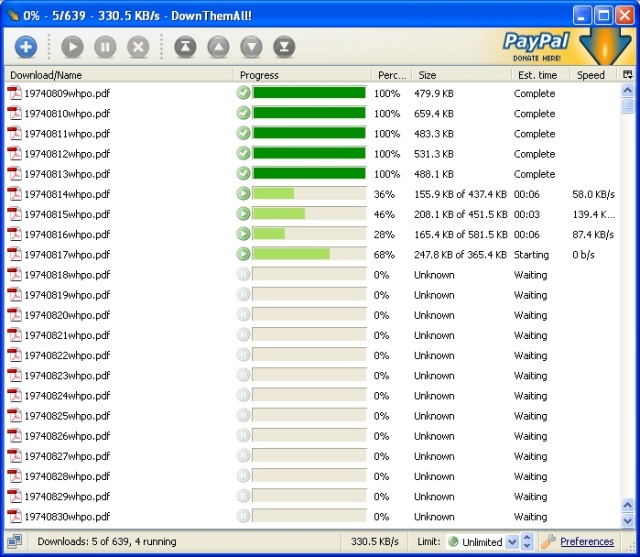The width and height of the screenshot is (640, 557).
Task: Click the '28%' percent cell
Action: pyautogui.click(x=384, y=235)
